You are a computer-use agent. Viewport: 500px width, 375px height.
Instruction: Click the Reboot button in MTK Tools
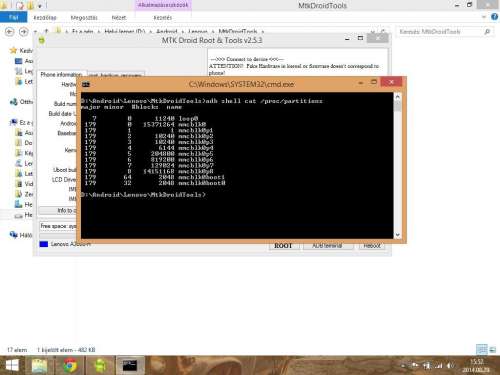pos(372,246)
